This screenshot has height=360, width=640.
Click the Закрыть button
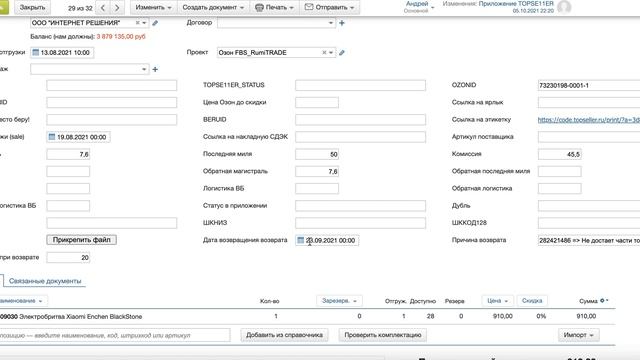click(x=32, y=7)
